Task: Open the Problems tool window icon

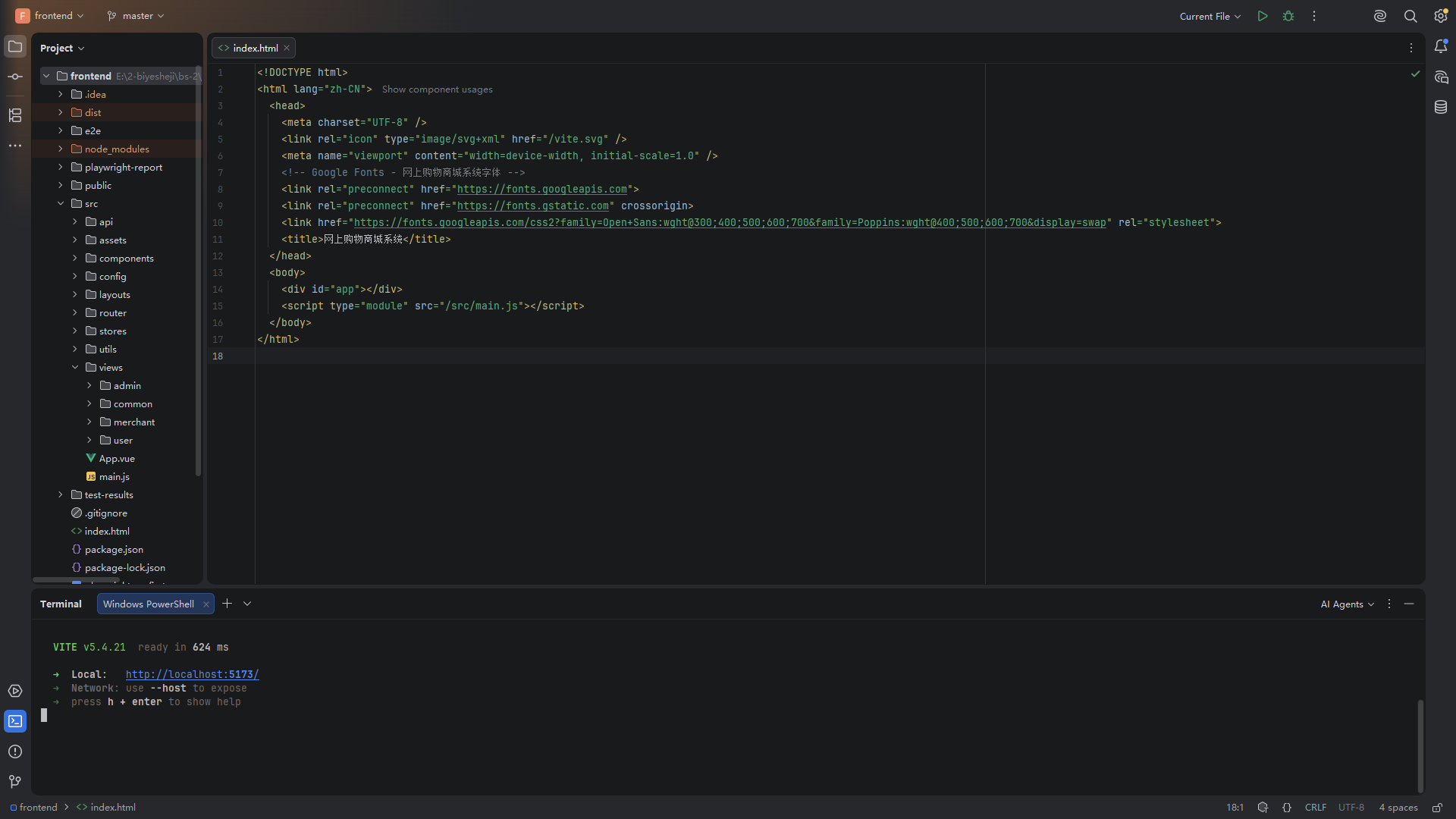Action: click(x=15, y=752)
